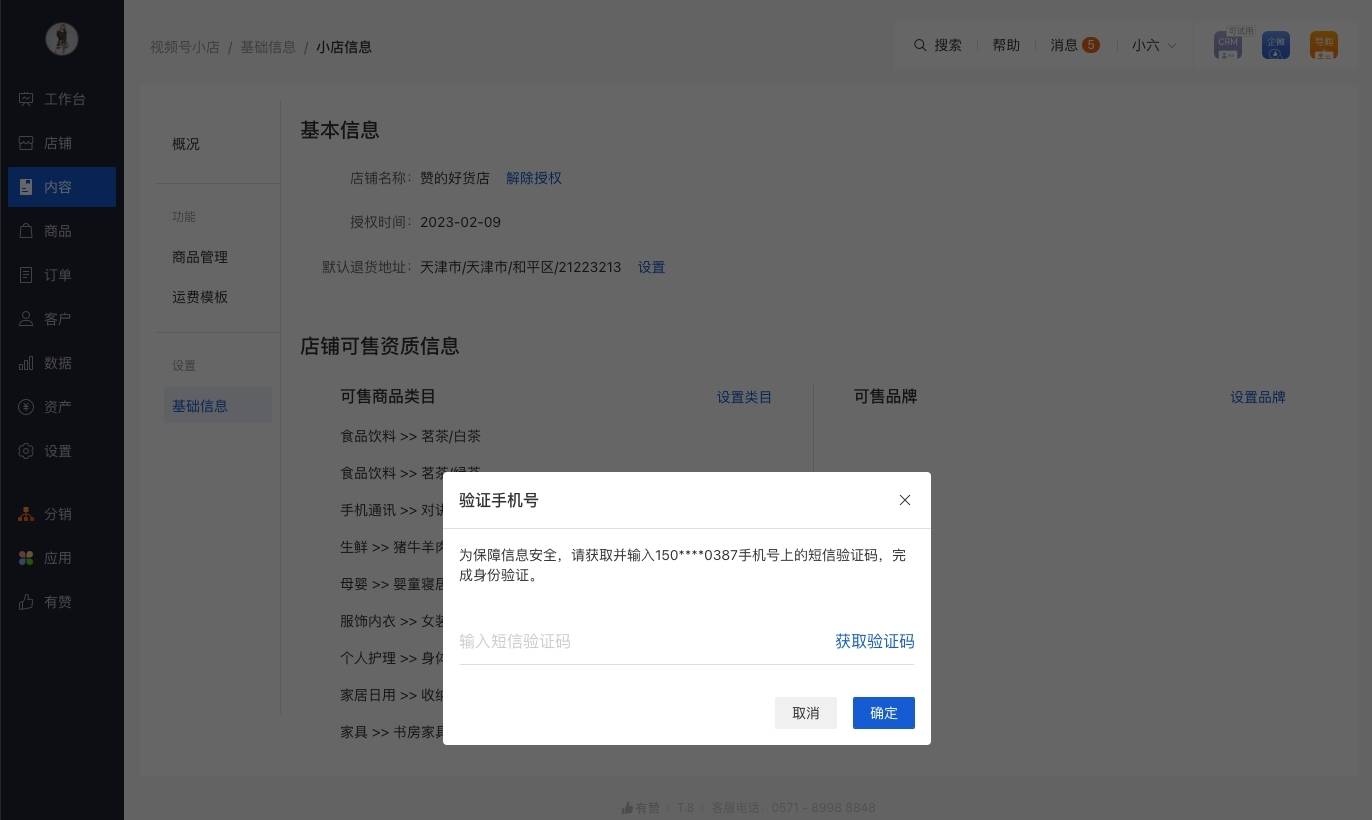Click the profile avatar at top of sidebar
The width and height of the screenshot is (1372, 820).
point(62,39)
